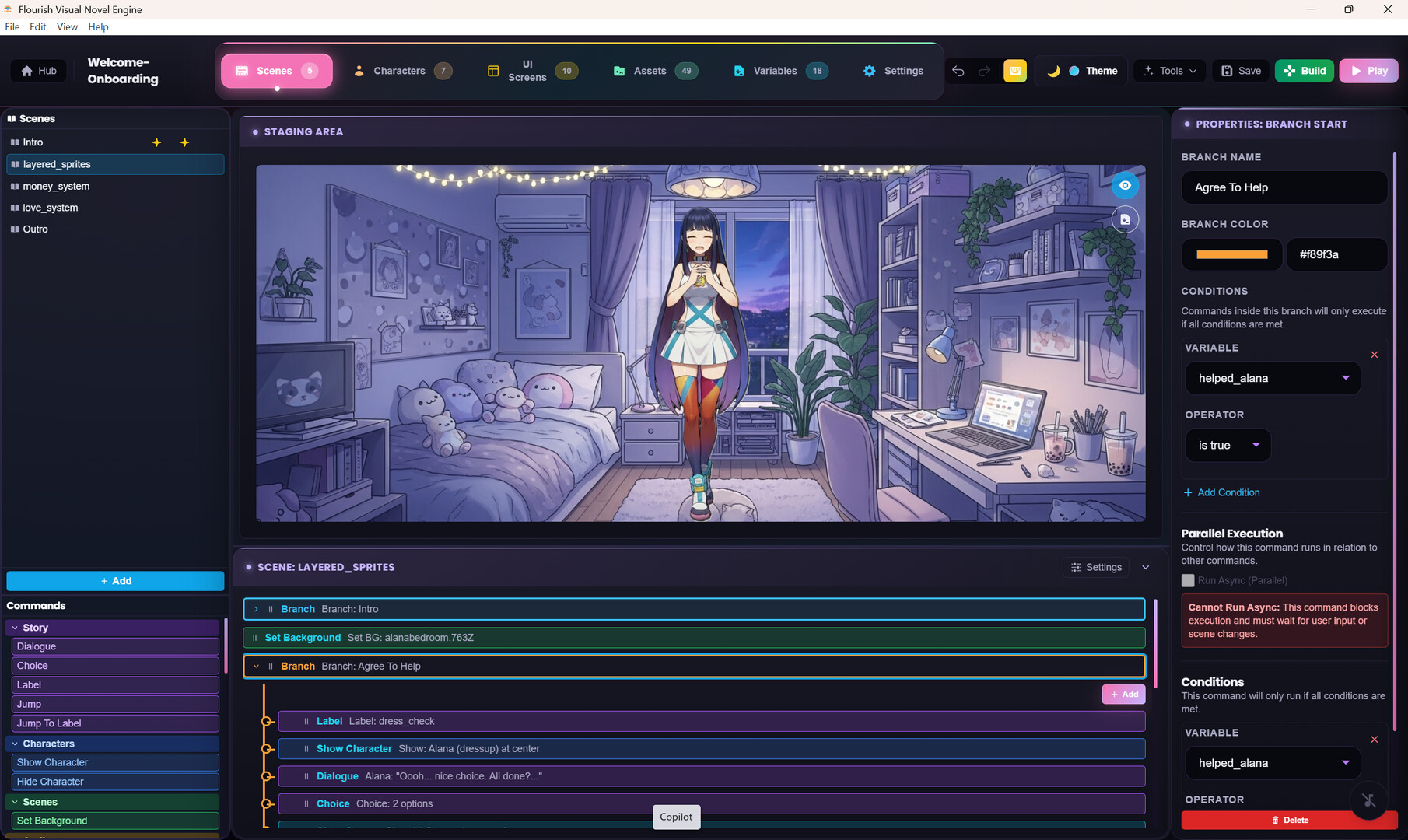Open the View menu

[x=67, y=26]
